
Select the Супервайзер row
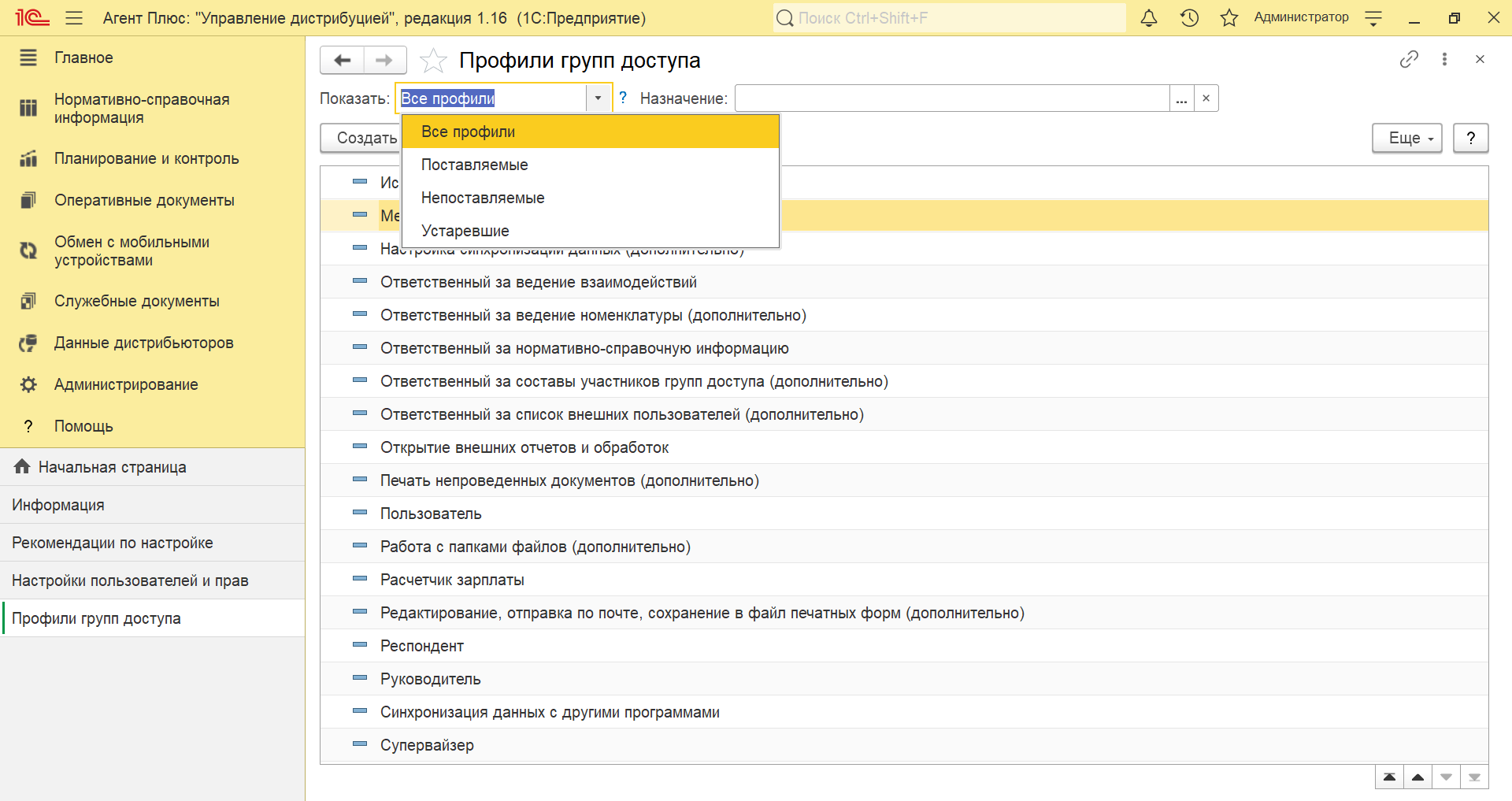tap(904, 745)
